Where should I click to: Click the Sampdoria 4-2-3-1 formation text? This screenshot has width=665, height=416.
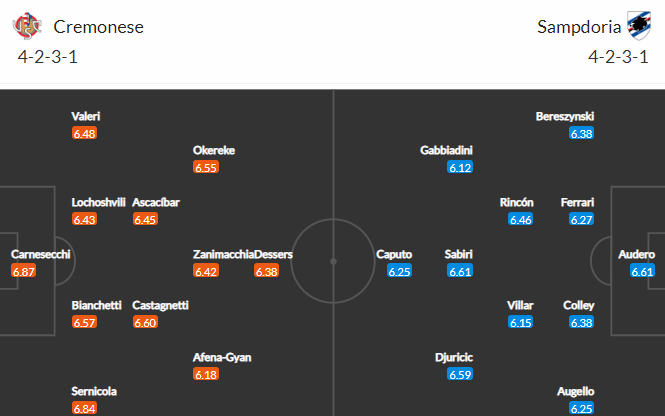click(618, 56)
